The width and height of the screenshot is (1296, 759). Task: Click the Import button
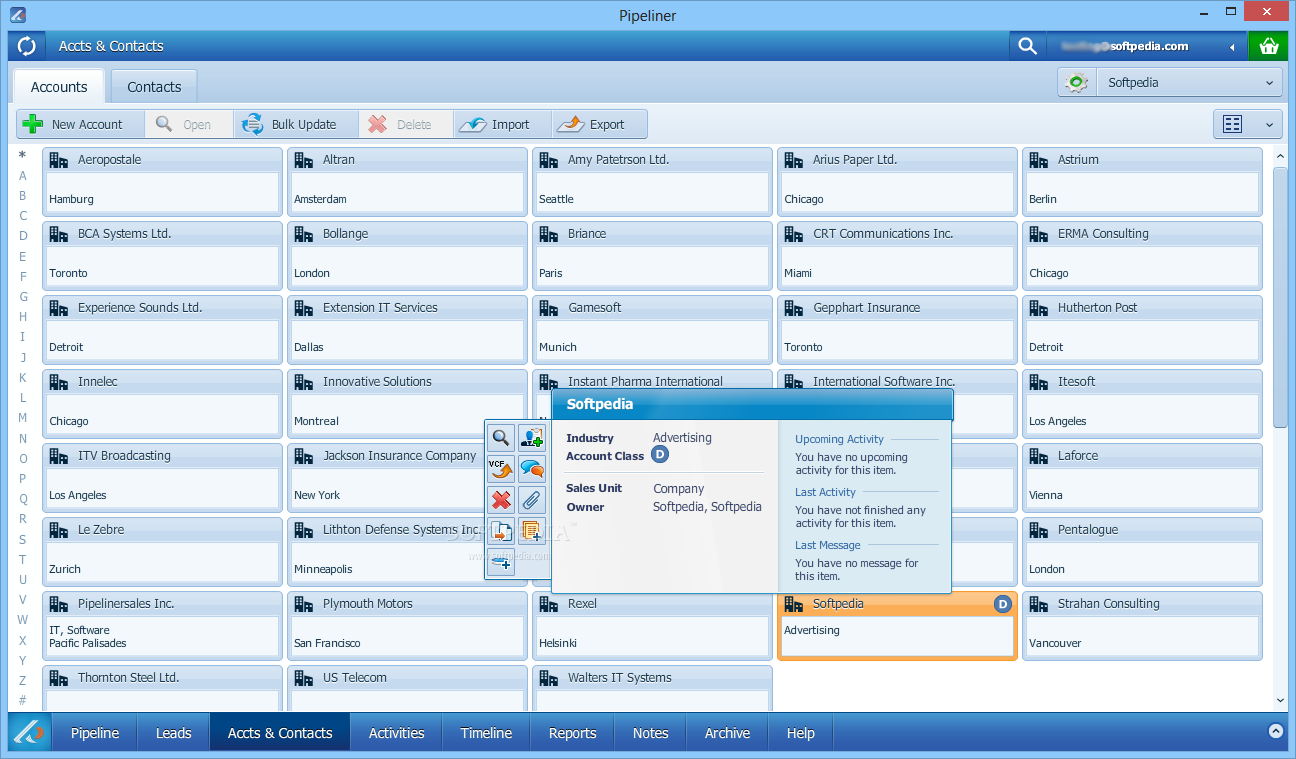point(503,124)
